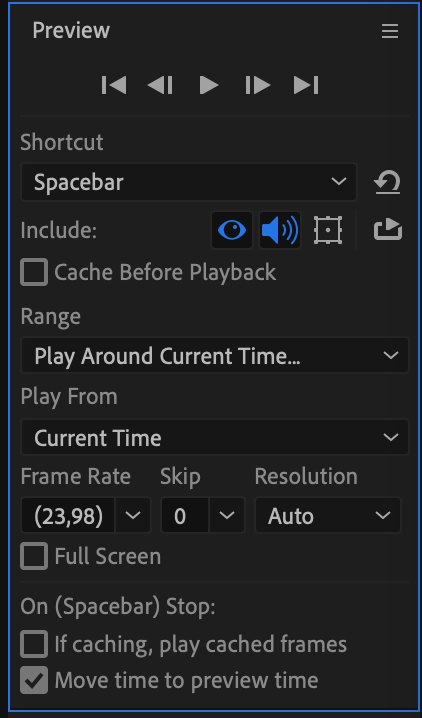Viewport: 422px width, 718px height.
Task: Toggle include overlays and layer controls icon
Action: click(x=328, y=230)
